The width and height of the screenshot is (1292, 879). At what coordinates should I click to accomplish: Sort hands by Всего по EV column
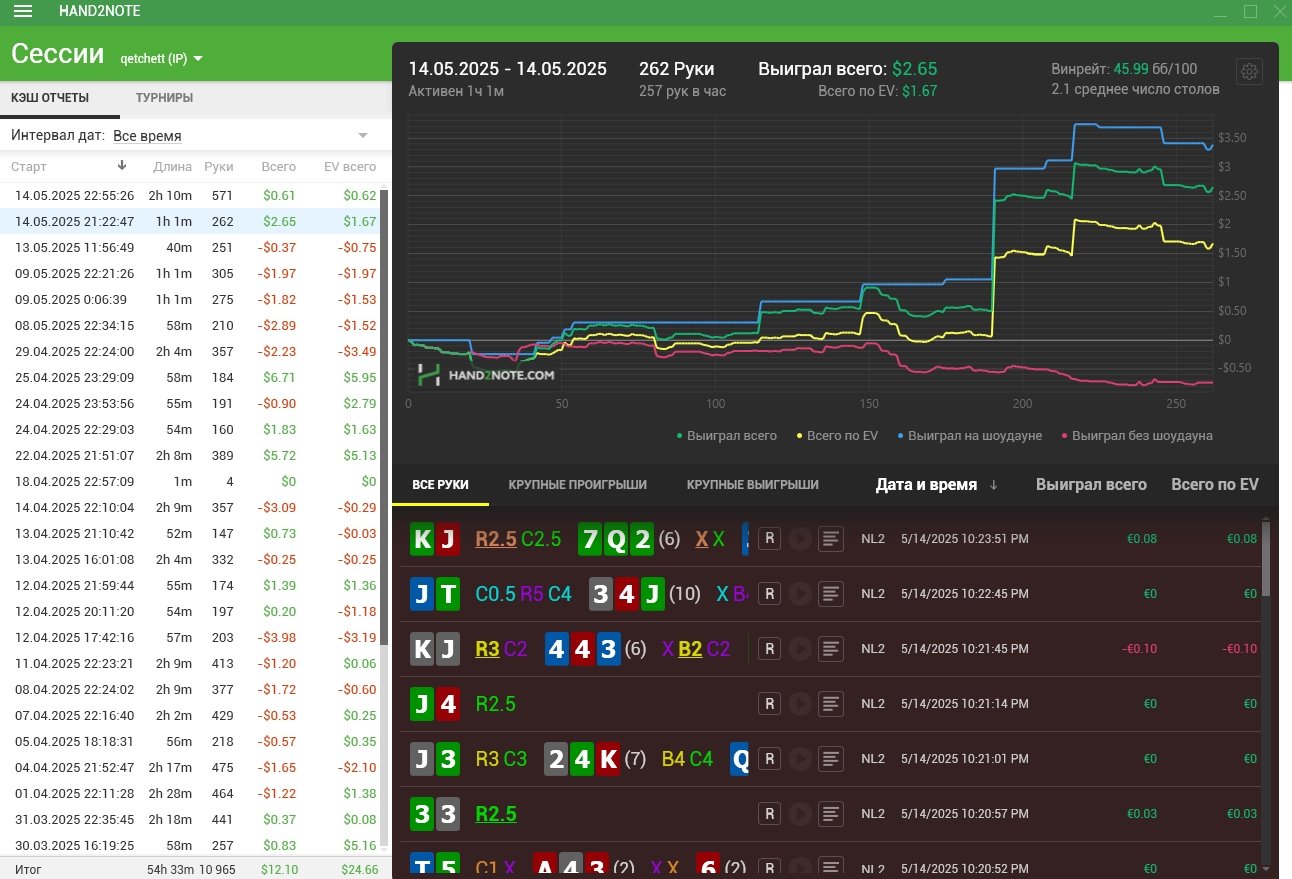[1215, 485]
